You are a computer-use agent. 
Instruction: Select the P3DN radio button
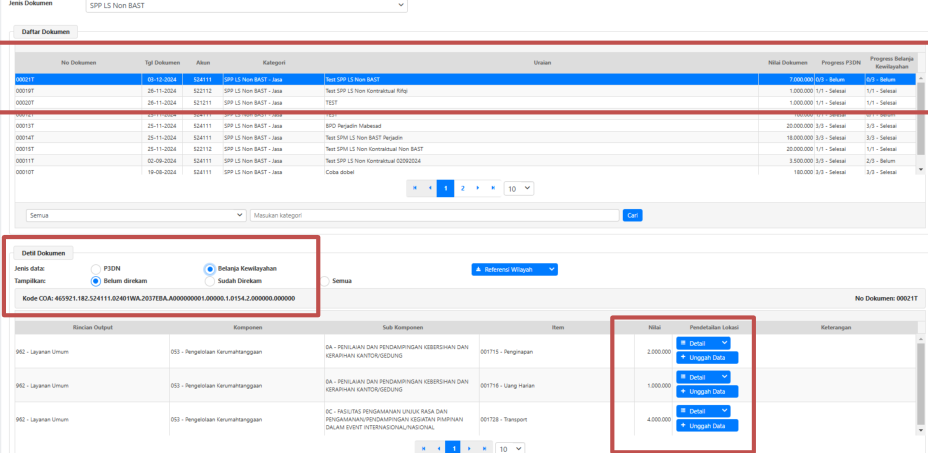(96, 268)
